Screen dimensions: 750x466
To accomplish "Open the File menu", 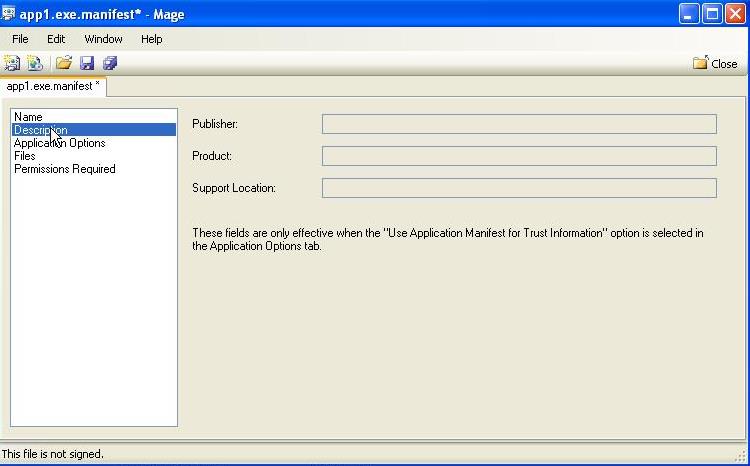I will point(20,39).
